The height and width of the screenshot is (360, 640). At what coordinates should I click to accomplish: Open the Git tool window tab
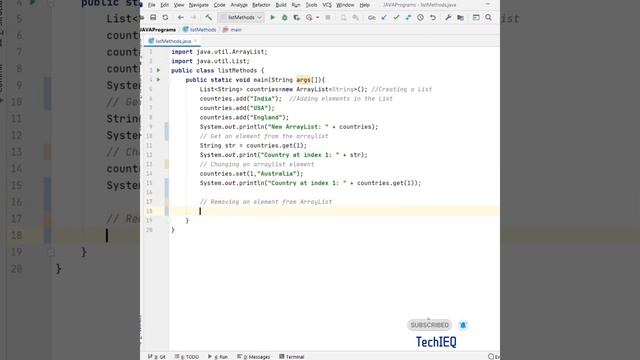pyautogui.click(x=157, y=357)
